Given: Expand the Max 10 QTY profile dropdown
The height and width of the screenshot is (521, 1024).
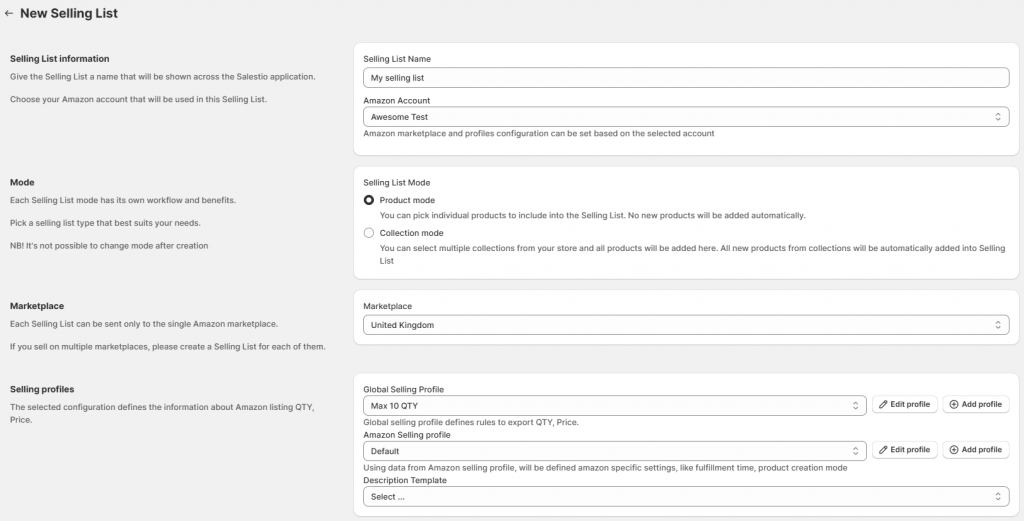Looking at the screenshot, I should point(615,405).
